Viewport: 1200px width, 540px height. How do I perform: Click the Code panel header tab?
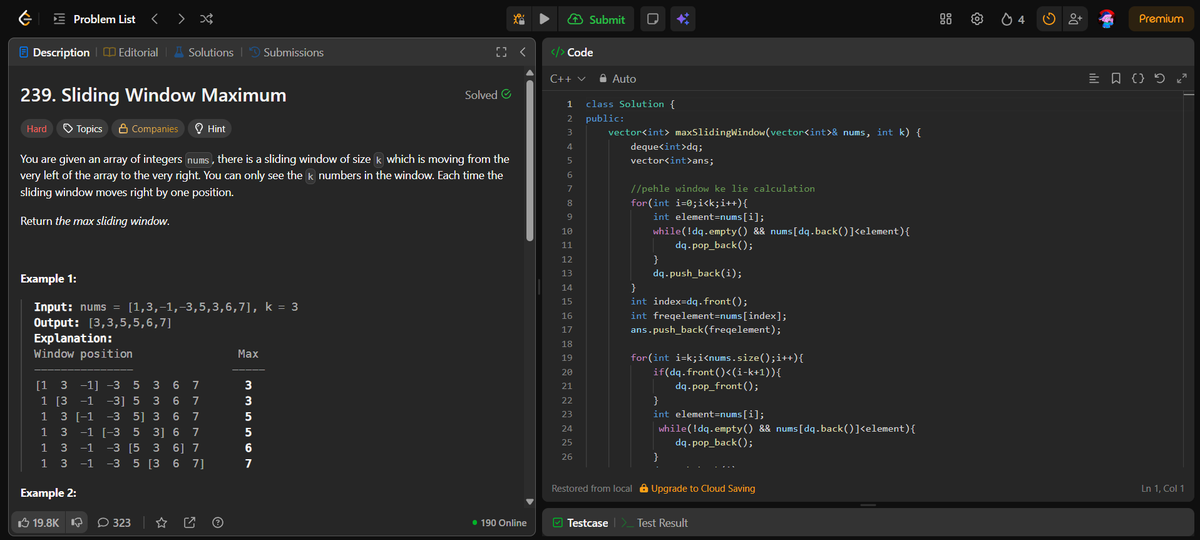[x=573, y=52]
